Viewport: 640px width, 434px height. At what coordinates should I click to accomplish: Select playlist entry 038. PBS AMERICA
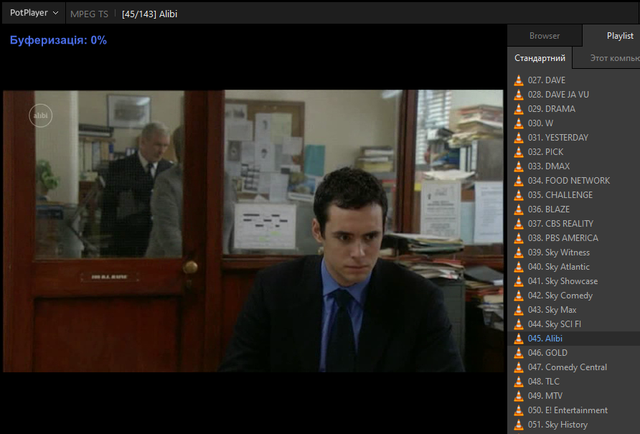(574, 238)
